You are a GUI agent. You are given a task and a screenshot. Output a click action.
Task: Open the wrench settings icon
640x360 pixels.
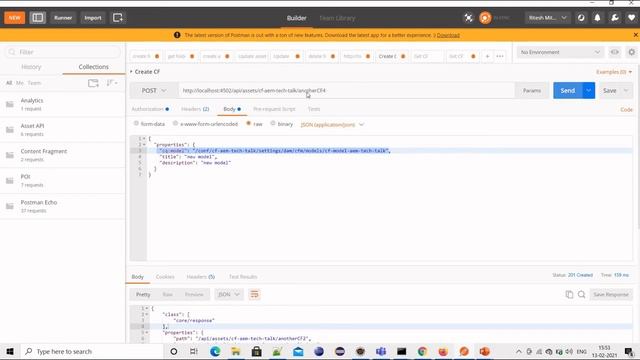615,18
